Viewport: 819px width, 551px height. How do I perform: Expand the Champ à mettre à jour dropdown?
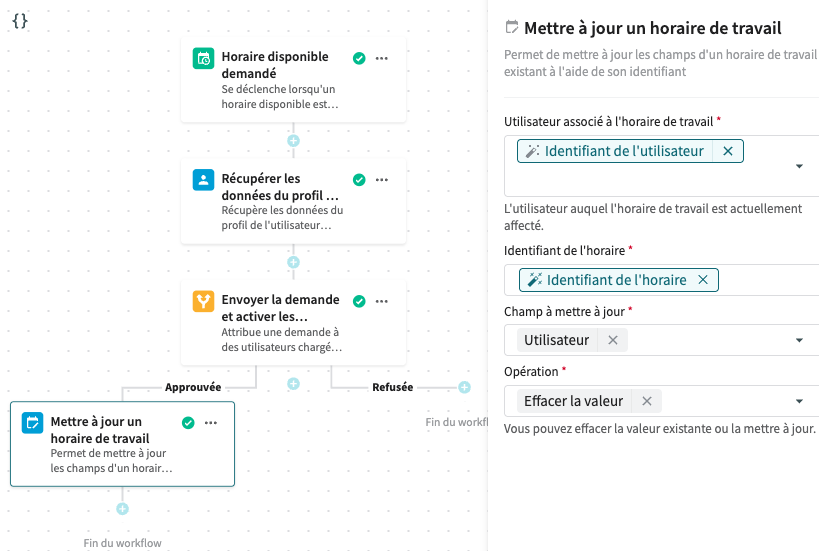tap(799, 341)
